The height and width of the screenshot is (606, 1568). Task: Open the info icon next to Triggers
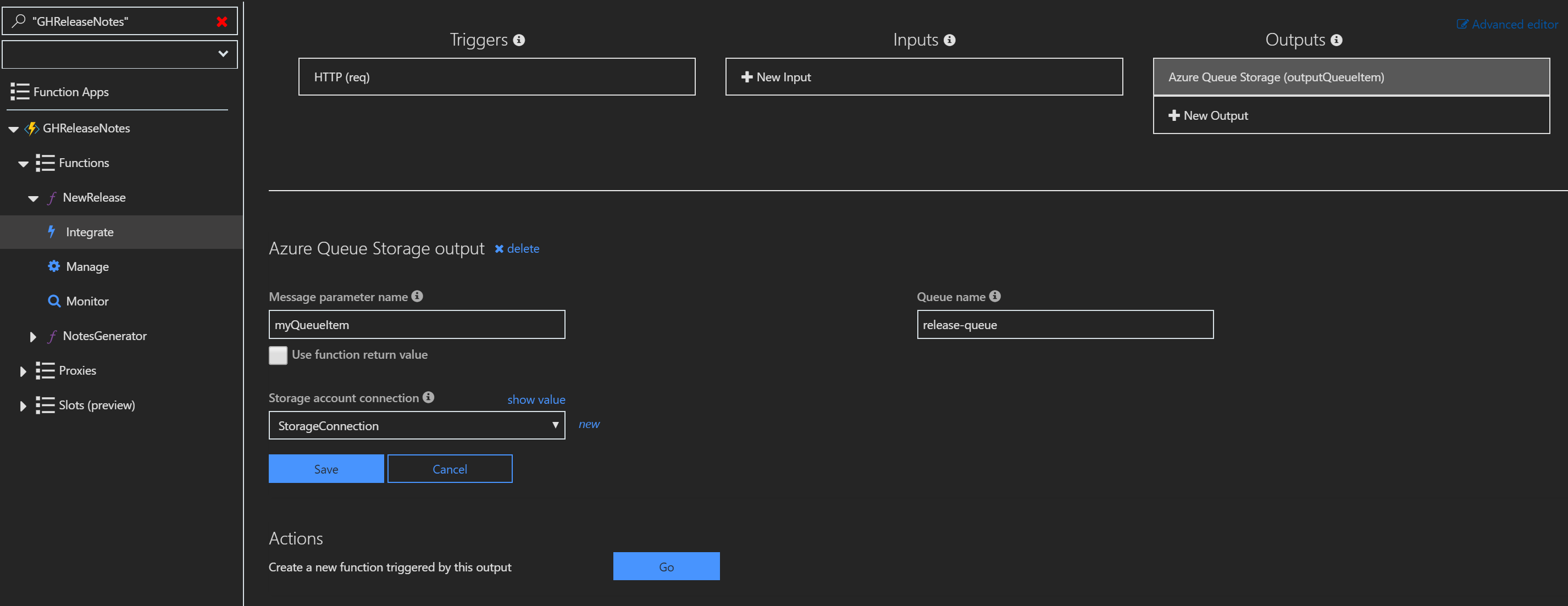(x=519, y=40)
